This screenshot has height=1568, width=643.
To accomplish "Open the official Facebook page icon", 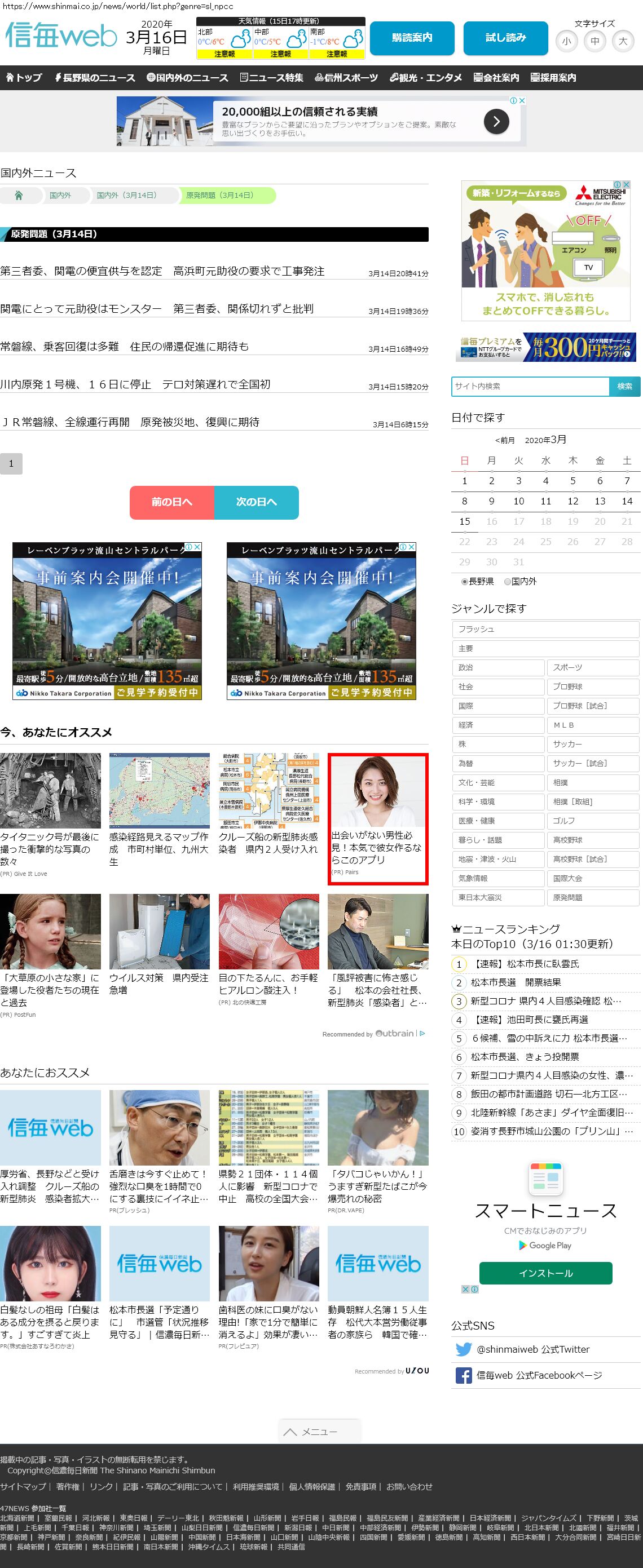I will [464, 1375].
